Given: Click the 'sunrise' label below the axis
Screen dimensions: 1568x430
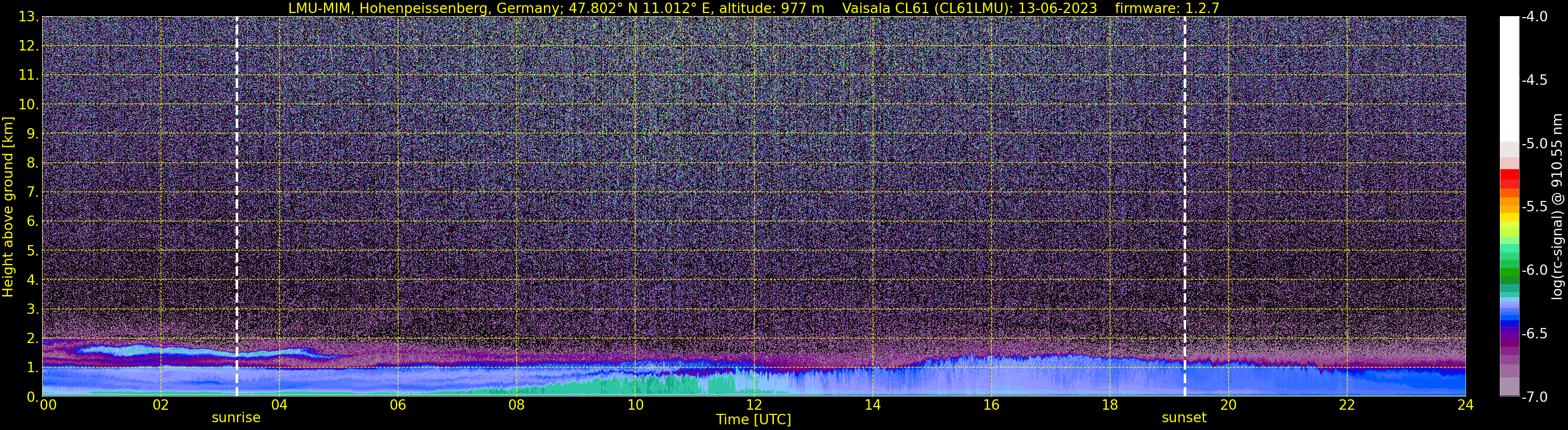Looking at the screenshot, I should point(236,418).
